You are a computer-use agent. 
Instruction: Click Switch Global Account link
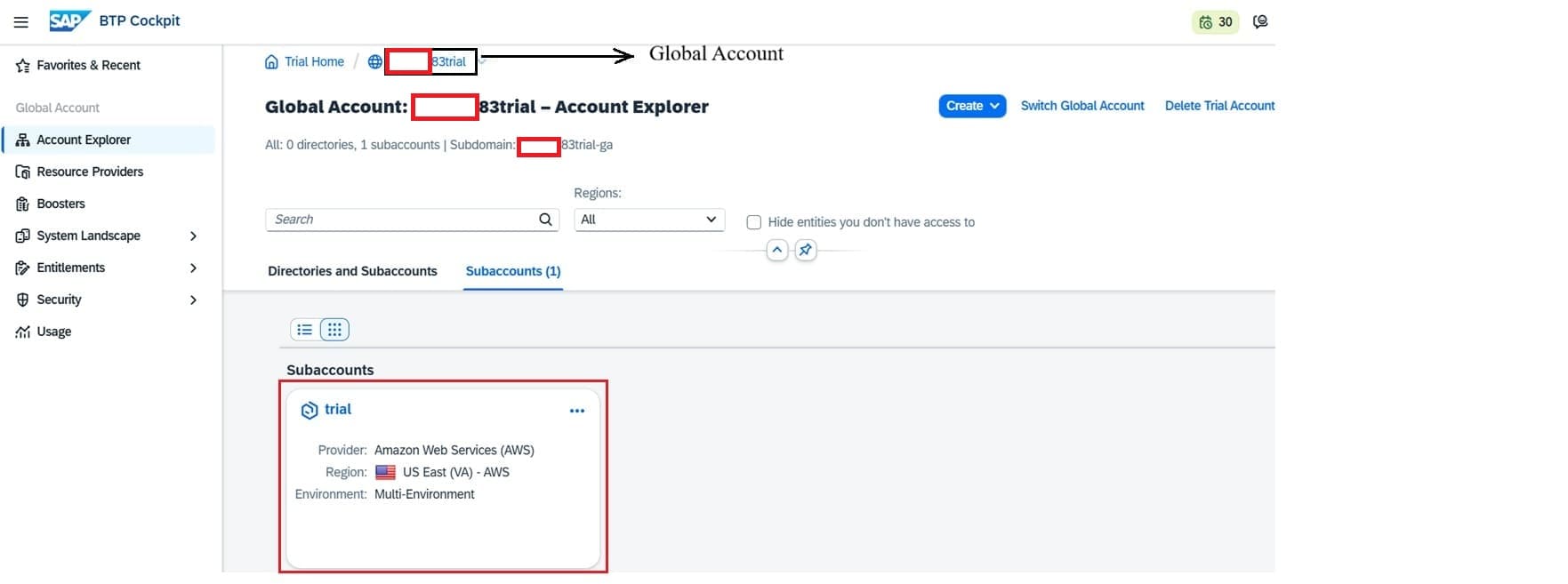(1082, 106)
